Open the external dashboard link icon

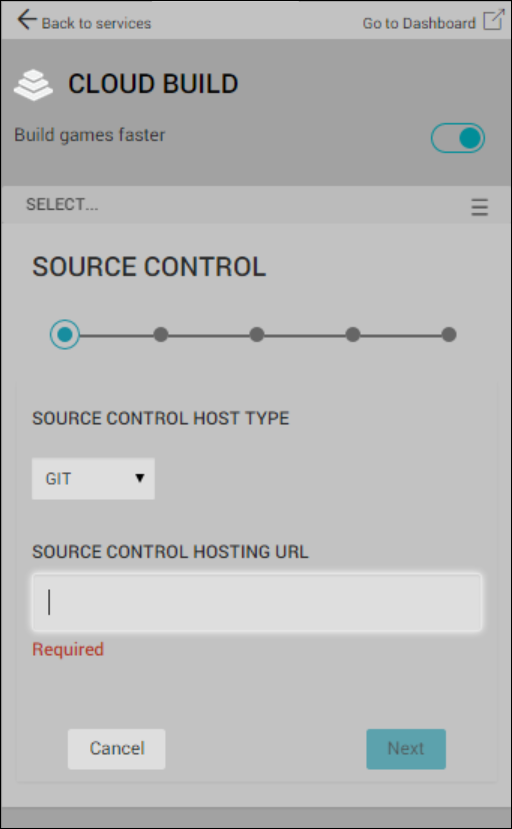[493, 20]
